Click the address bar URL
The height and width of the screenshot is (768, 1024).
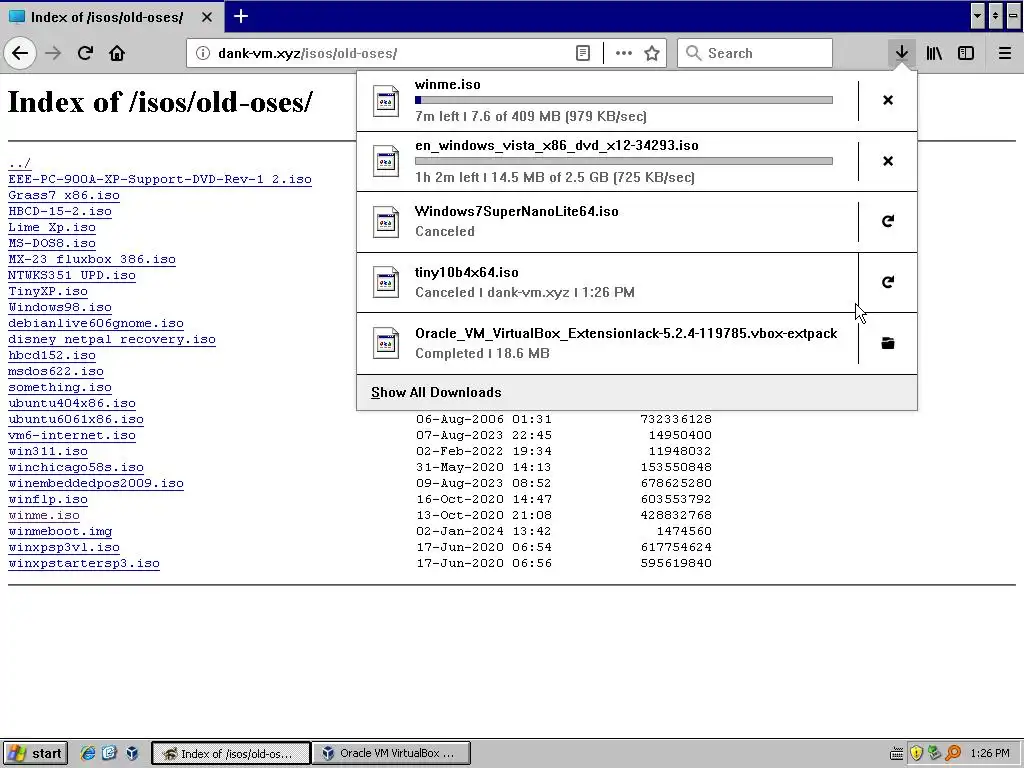point(308,54)
